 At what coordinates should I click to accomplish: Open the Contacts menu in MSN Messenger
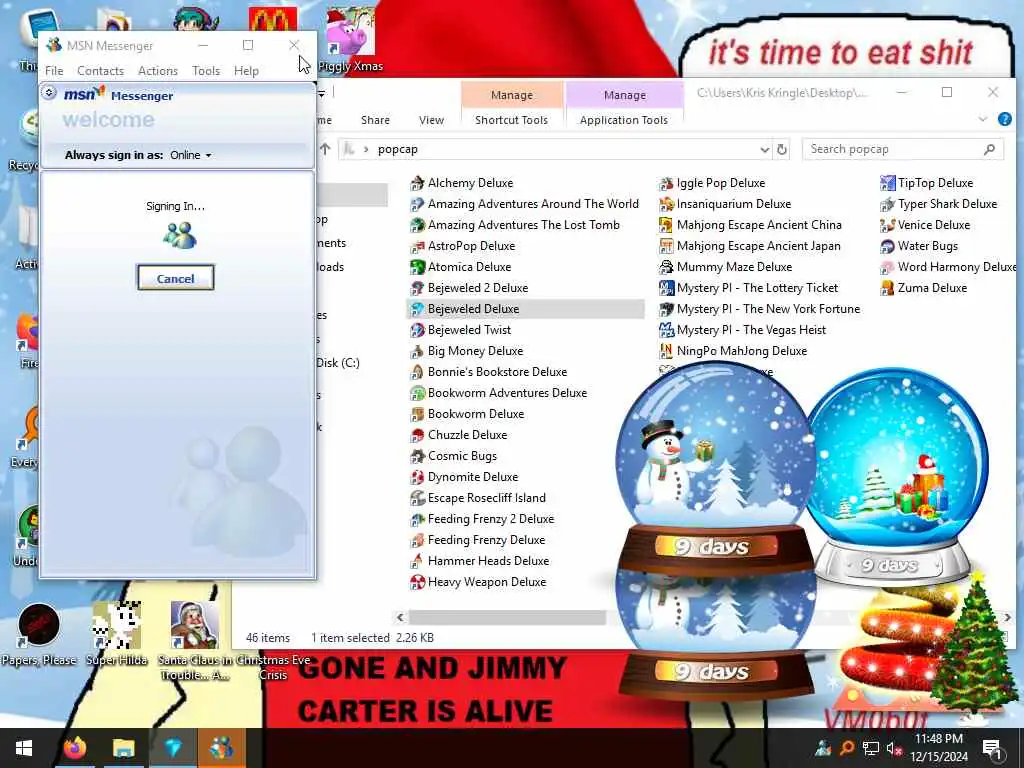tap(101, 71)
